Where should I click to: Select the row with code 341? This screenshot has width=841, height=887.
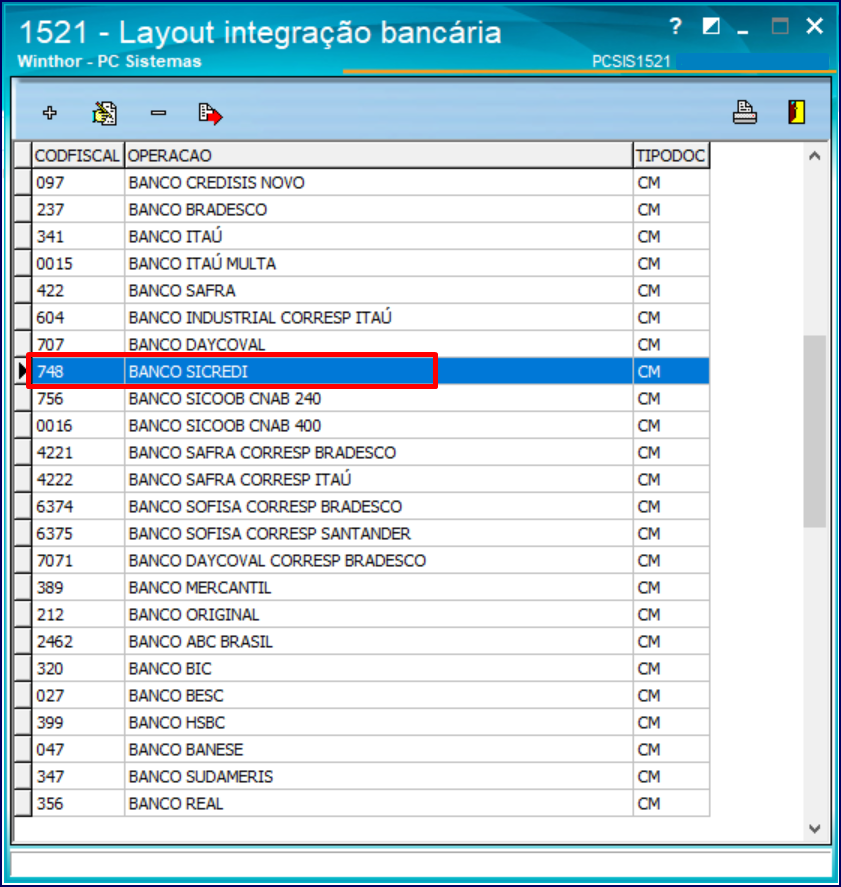tap(370, 236)
